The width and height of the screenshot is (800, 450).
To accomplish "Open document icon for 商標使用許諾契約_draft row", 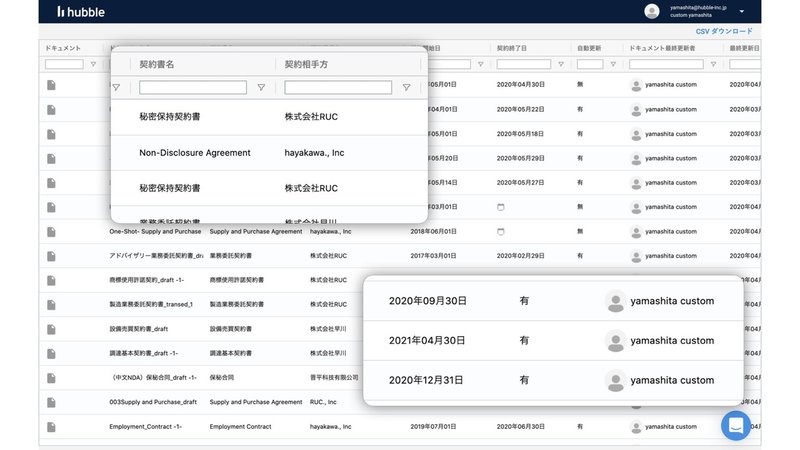I will pyautogui.click(x=51, y=281).
